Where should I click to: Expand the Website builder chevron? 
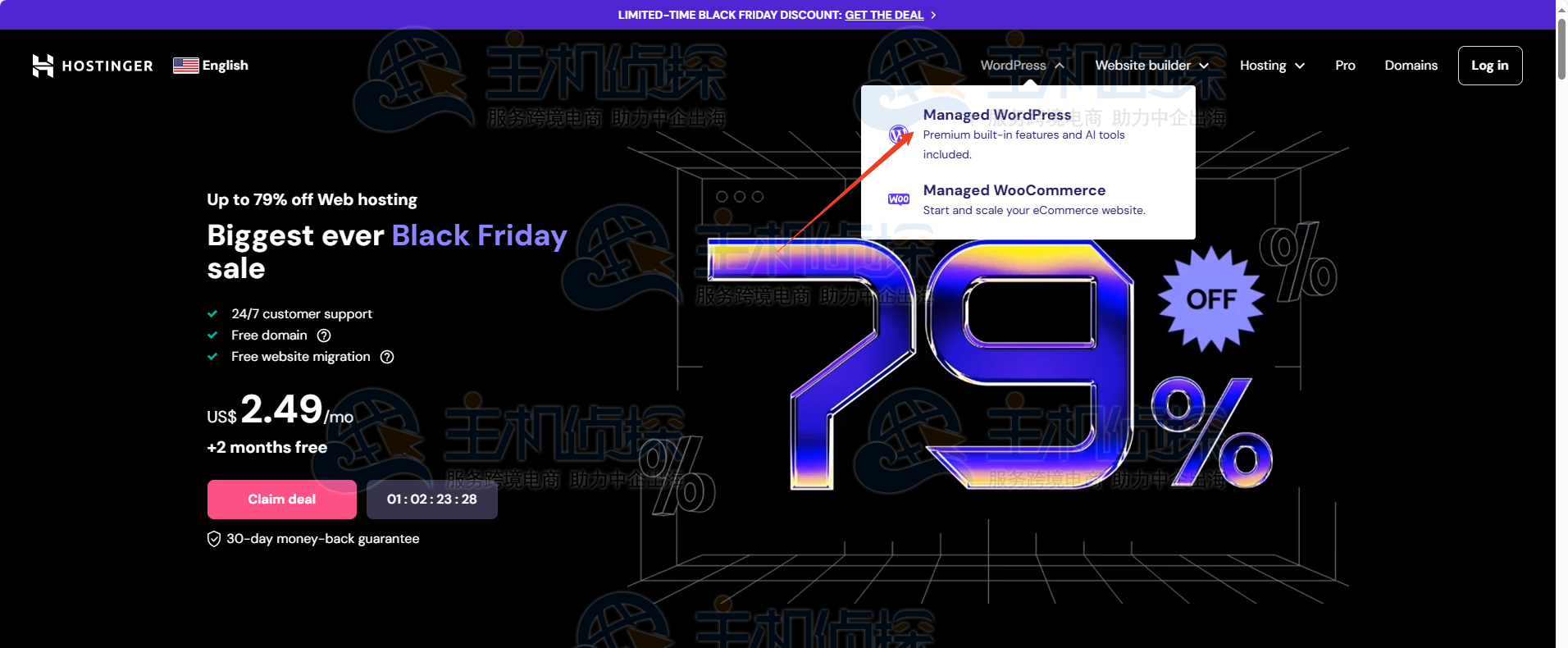(1204, 66)
